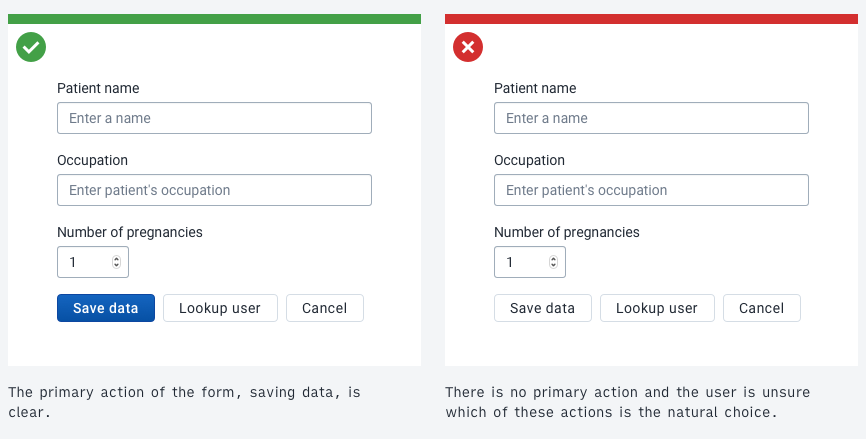The image size is (866, 439).
Task: Click the green checkmark icon
Action: pos(31,47)
